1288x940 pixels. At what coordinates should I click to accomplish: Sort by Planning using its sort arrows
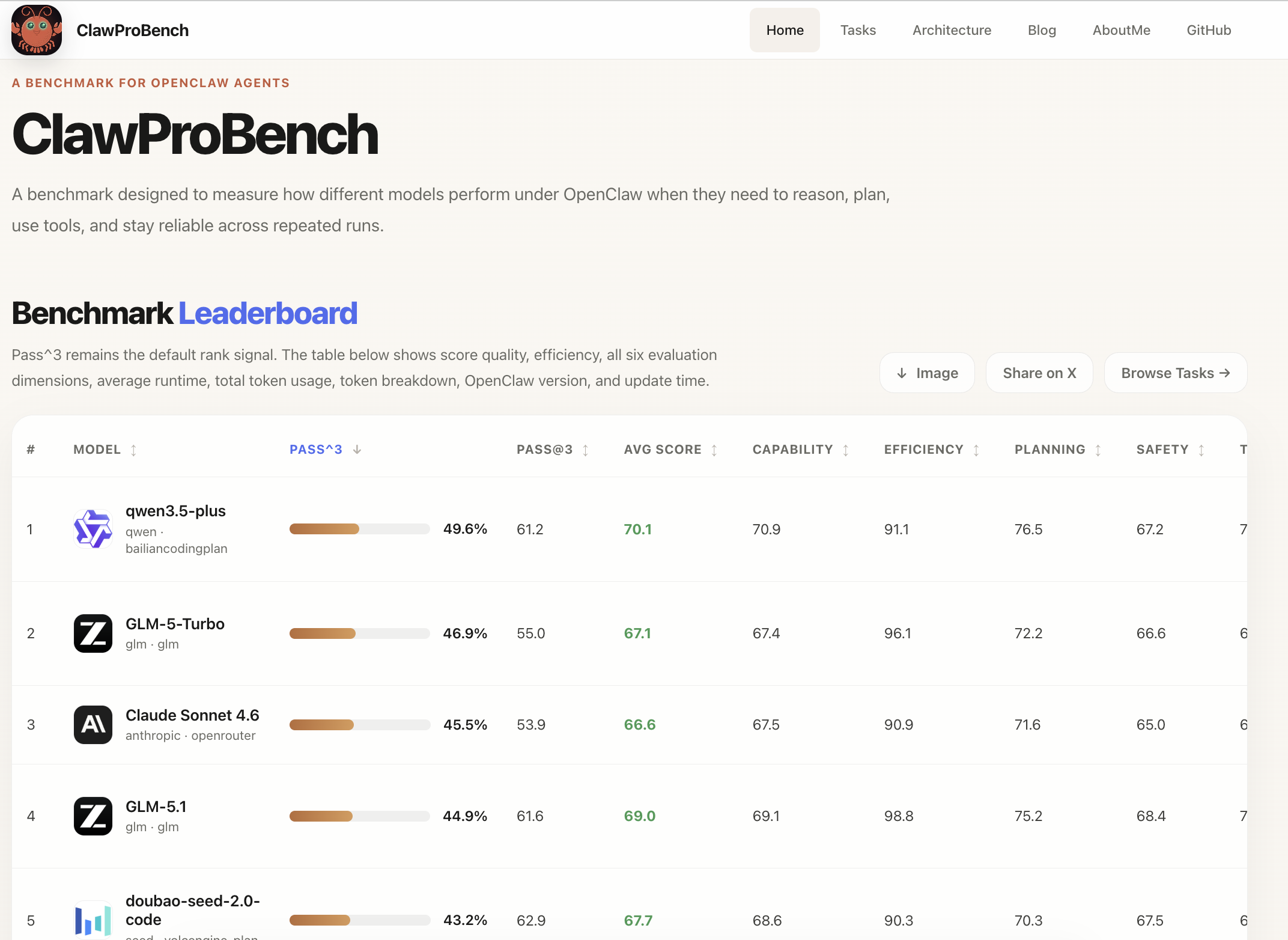point(1098,450)
